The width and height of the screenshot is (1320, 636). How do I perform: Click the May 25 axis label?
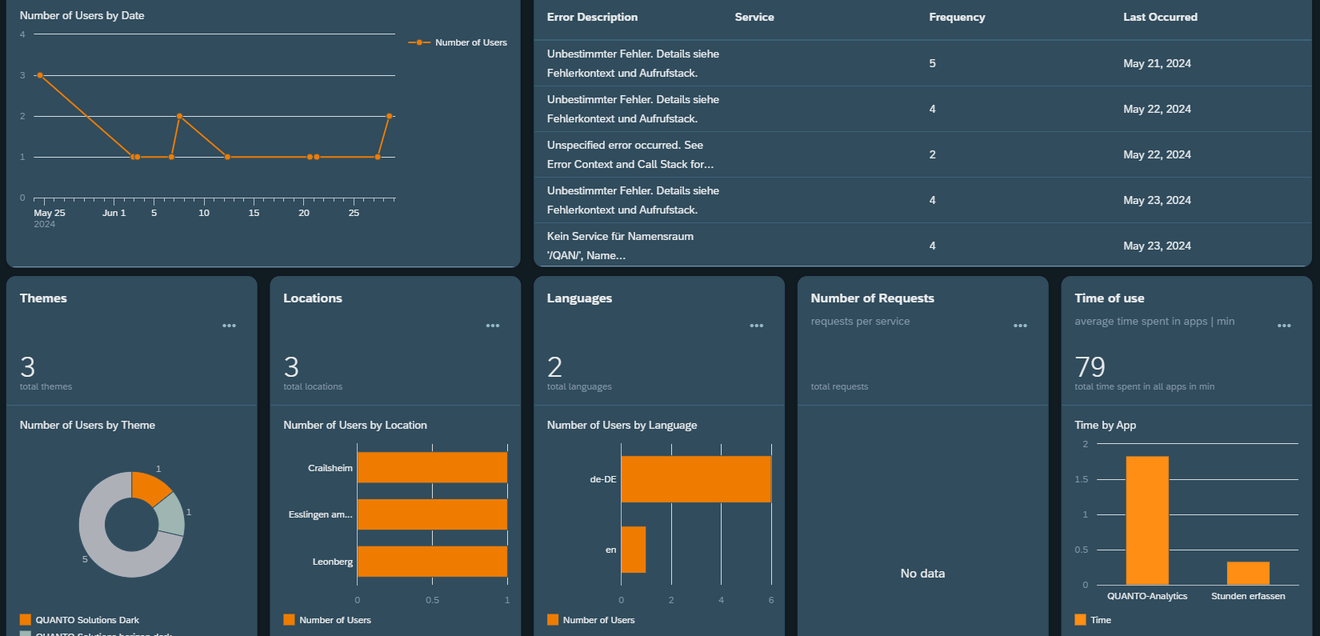click(49, 213)
